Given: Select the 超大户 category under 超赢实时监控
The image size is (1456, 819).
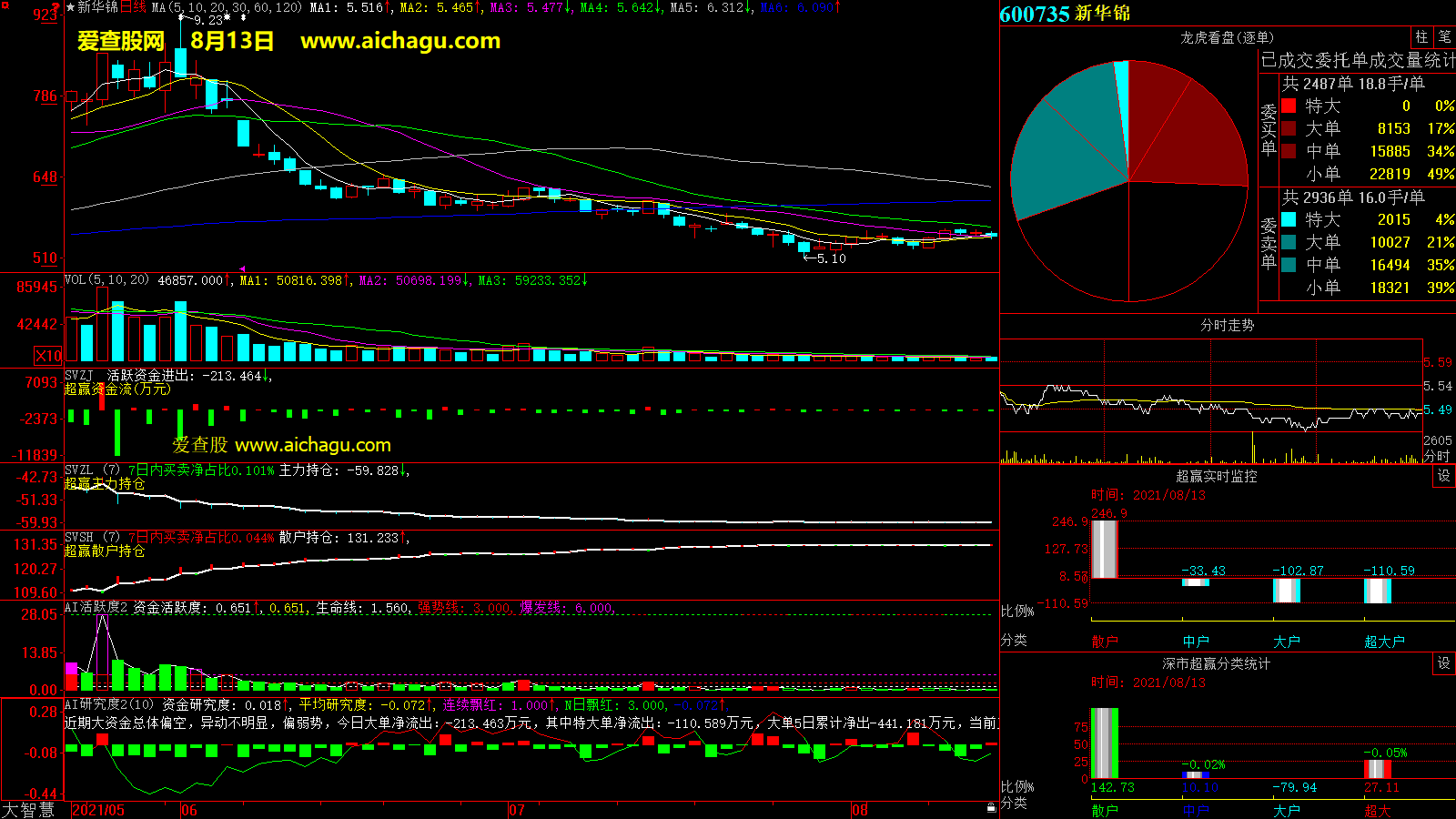Looking at the screenshot, I should [x=1384, y=642].
